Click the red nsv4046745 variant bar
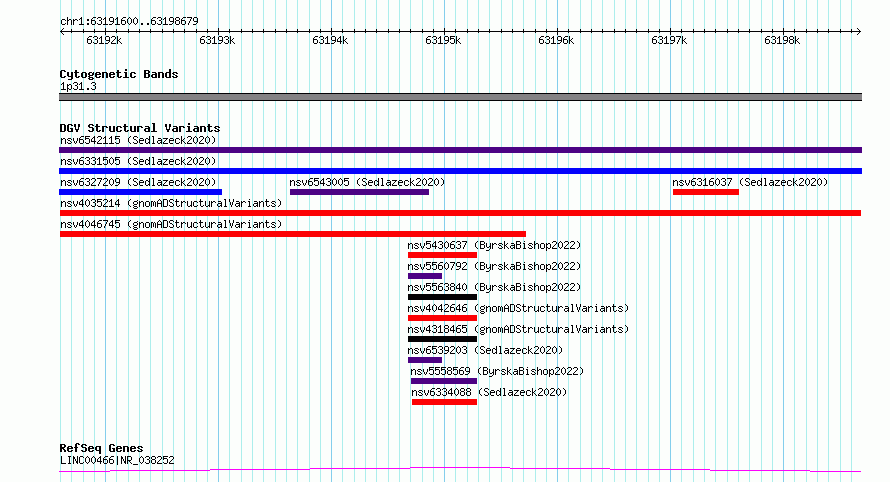Image resolution: width=890 pixels, height=482 pixels. coord(293,234)
